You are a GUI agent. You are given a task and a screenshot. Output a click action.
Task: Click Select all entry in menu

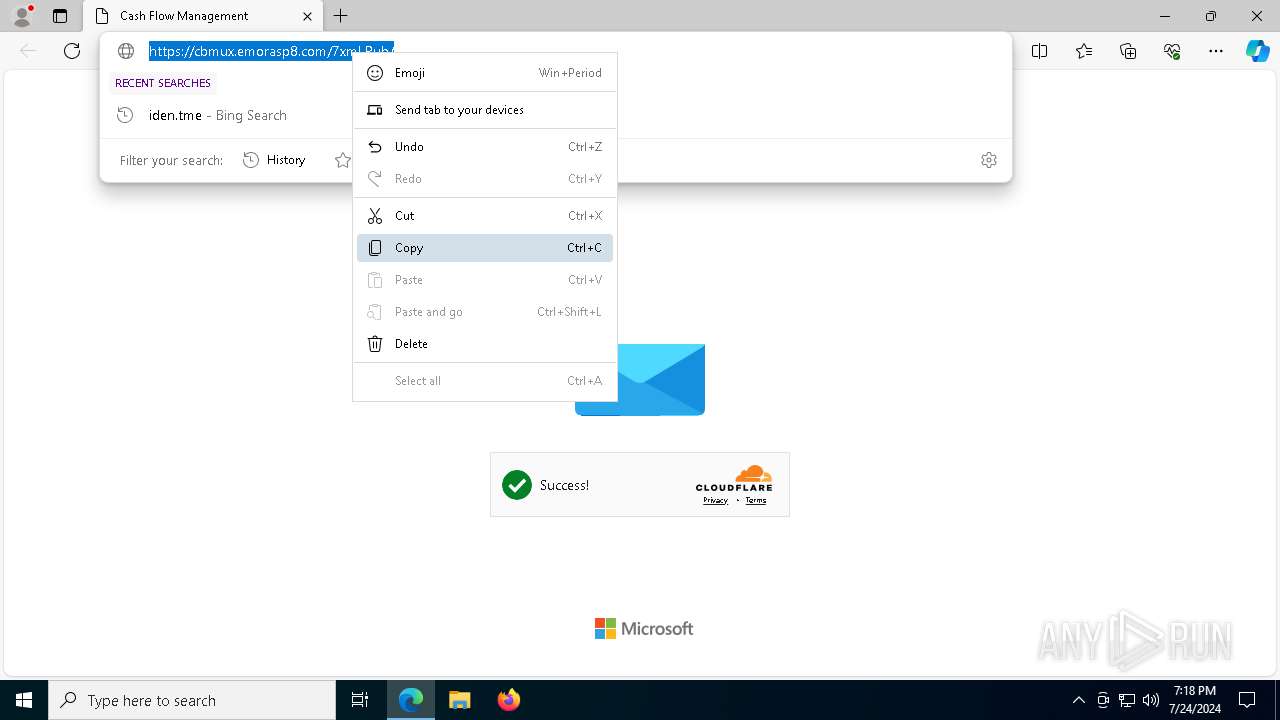pos(485,381)
